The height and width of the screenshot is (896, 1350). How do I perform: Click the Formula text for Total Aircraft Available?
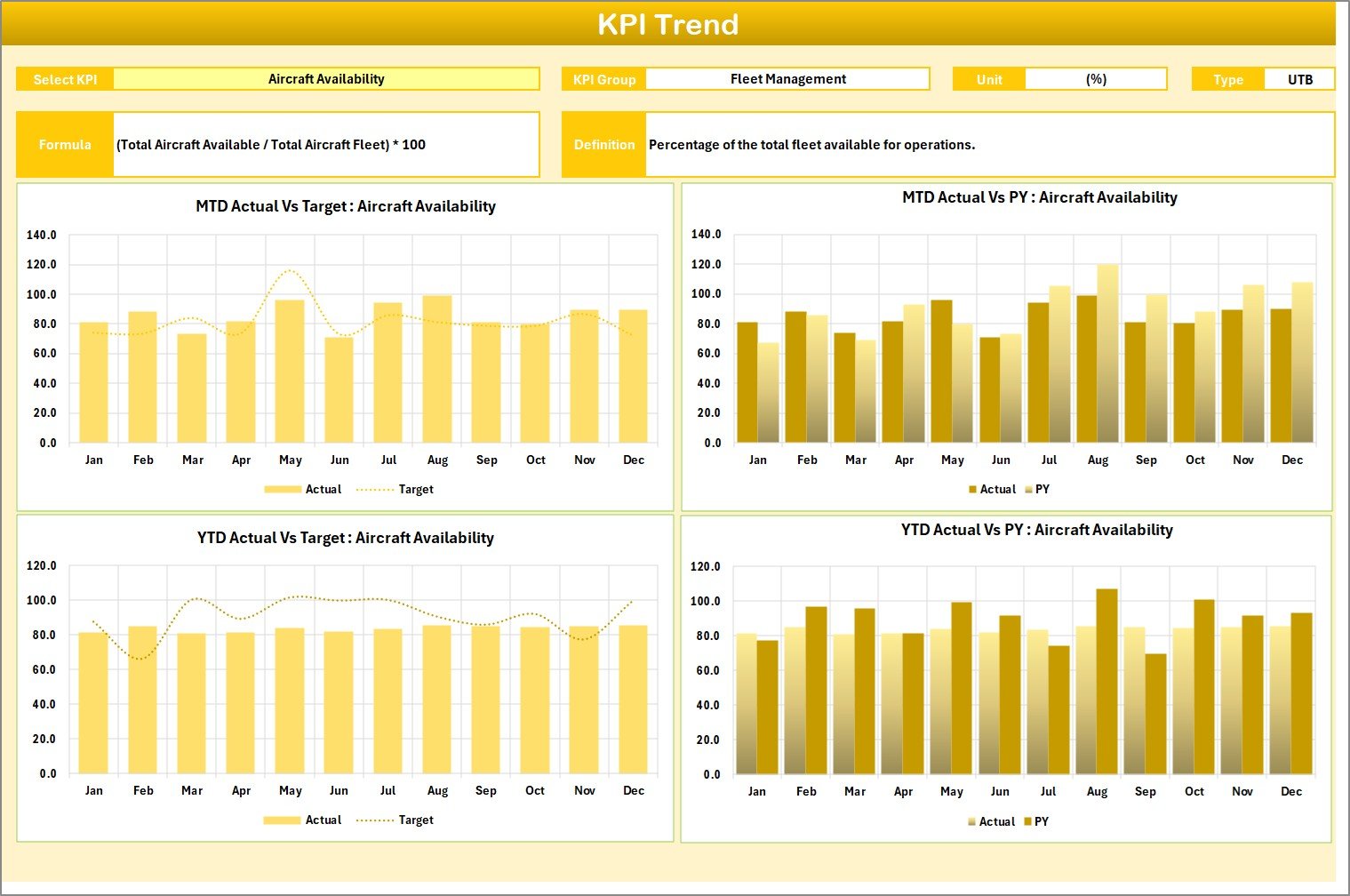(271, 145)
